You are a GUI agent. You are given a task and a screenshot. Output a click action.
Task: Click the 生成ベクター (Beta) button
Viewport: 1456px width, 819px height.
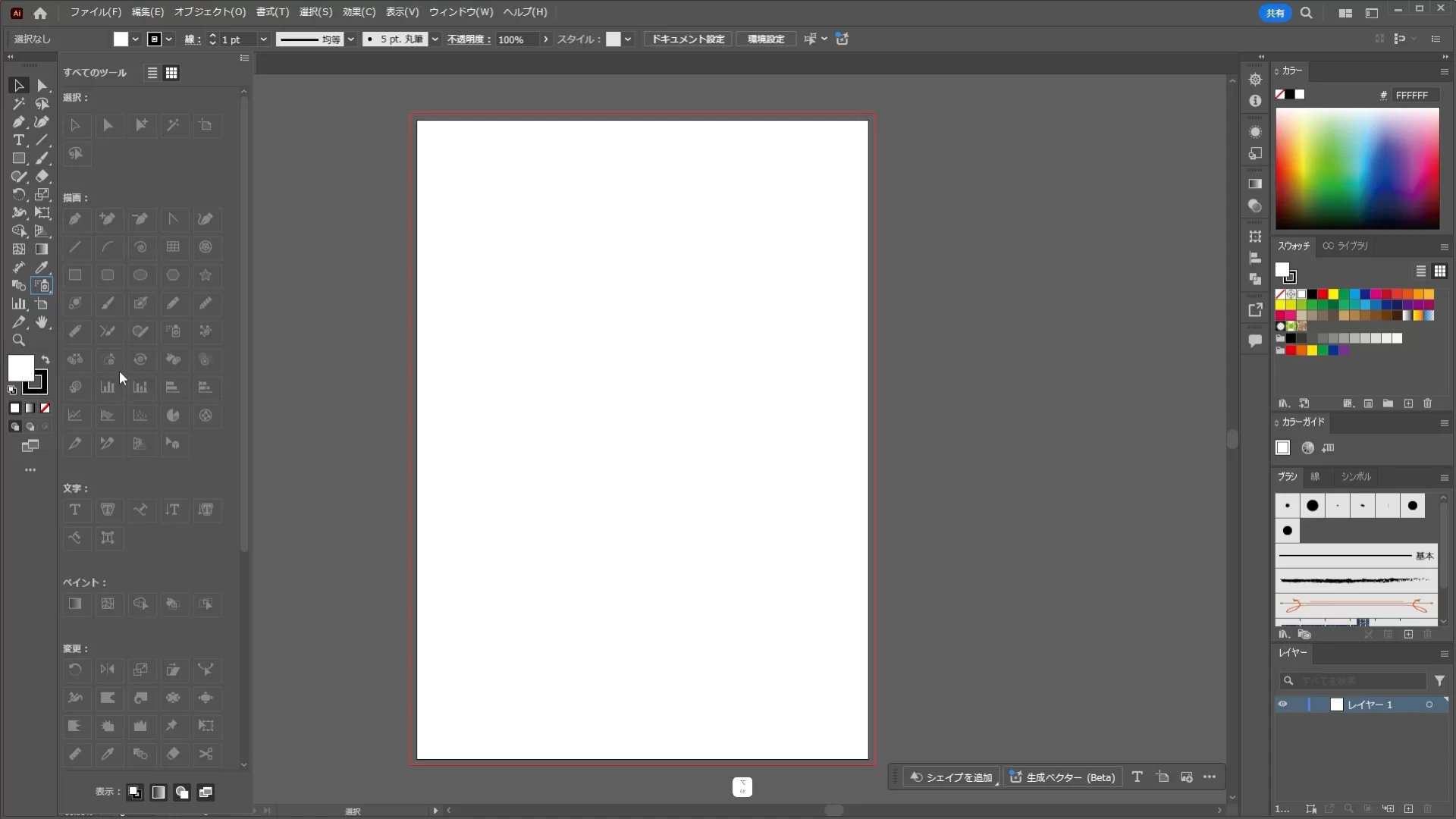tap(1062, 777)
